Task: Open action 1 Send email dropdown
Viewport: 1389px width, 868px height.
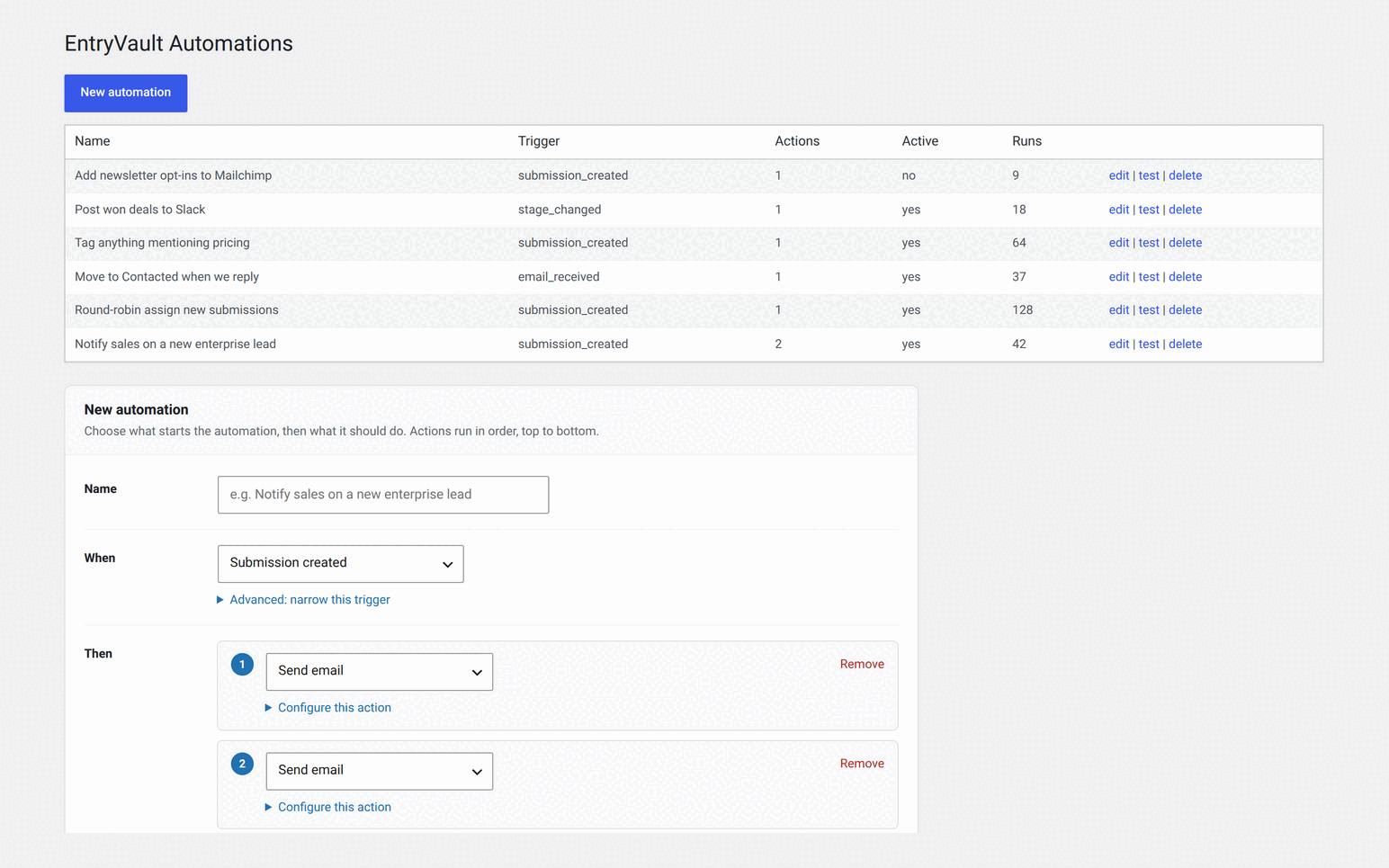Action: 380,672
